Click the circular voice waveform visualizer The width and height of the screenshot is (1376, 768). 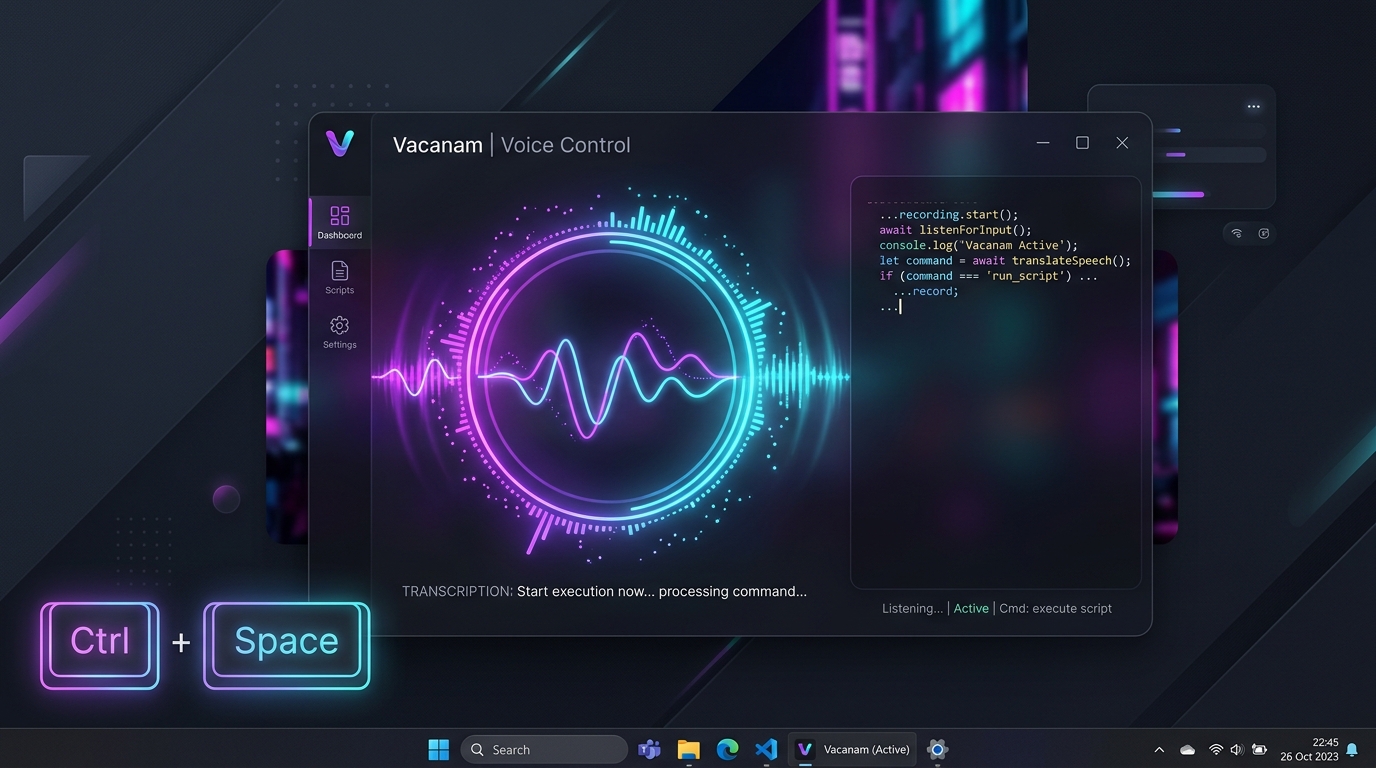(x=610, y=378)
